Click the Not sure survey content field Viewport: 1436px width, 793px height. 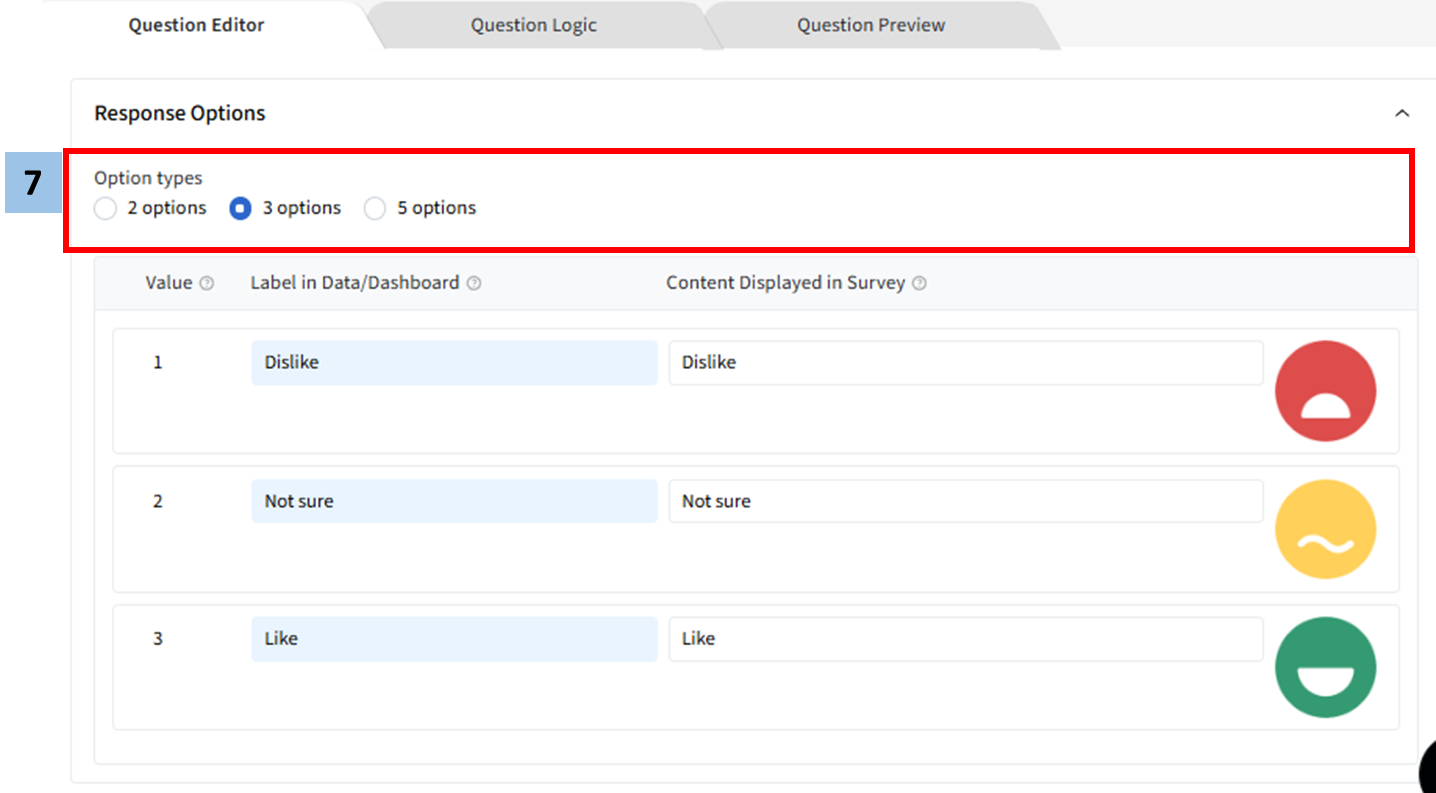[965, 501]
